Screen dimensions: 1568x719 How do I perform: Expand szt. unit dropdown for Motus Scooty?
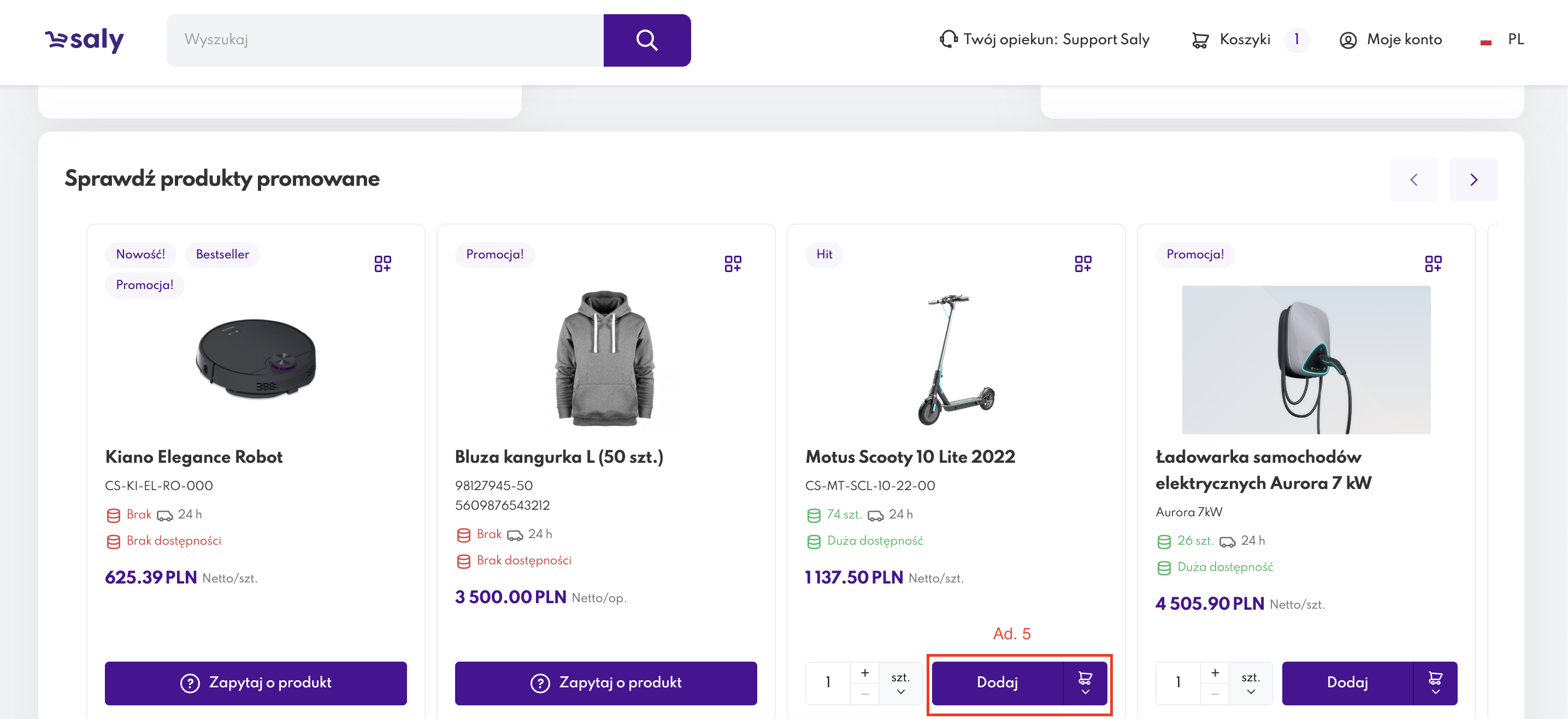tap(900, 683)
